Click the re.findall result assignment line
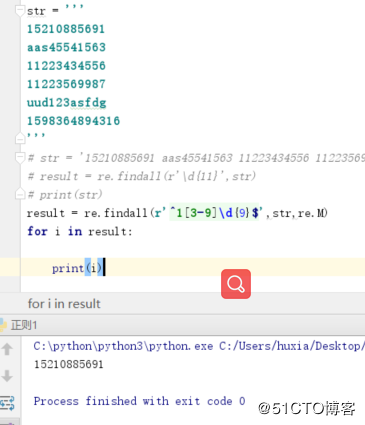The height and width of the screenshot is (425, 365). [x=177, y=213]
